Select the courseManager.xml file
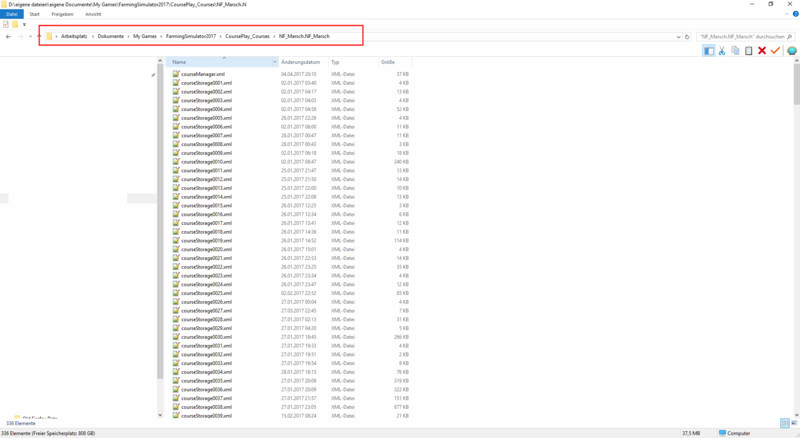The width and height of the screenshot is (800, 438). click(203, 74)
